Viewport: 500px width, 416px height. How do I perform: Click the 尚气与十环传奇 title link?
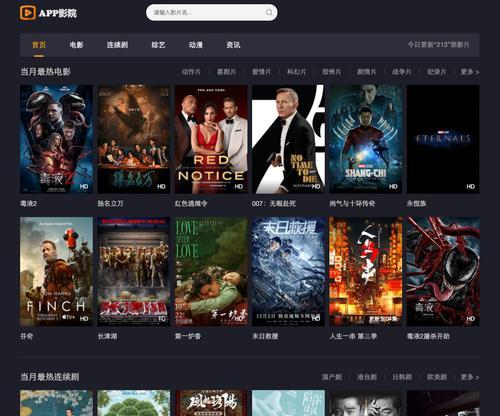(x=352, y=203)
